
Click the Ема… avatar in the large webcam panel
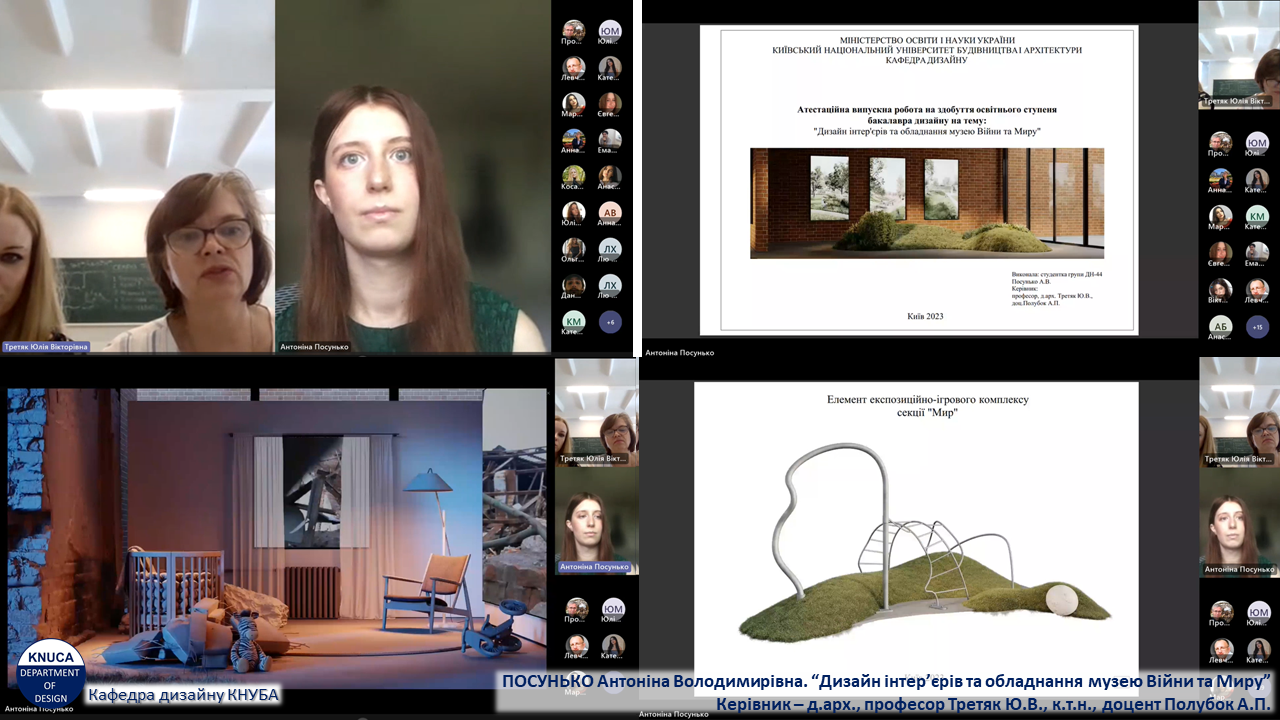pyautogui.click(x=610, y=140)
